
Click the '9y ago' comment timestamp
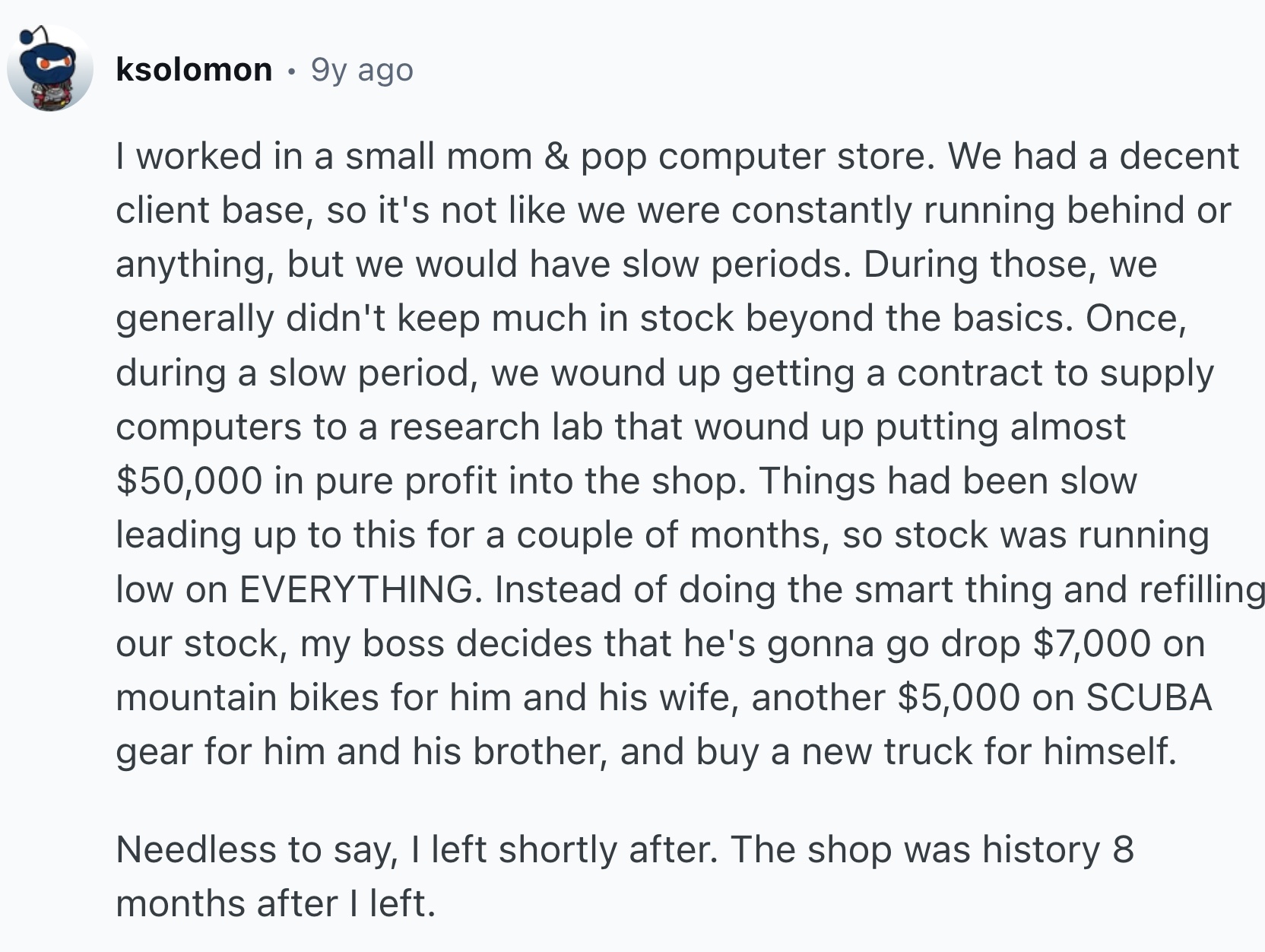[362, 70]
